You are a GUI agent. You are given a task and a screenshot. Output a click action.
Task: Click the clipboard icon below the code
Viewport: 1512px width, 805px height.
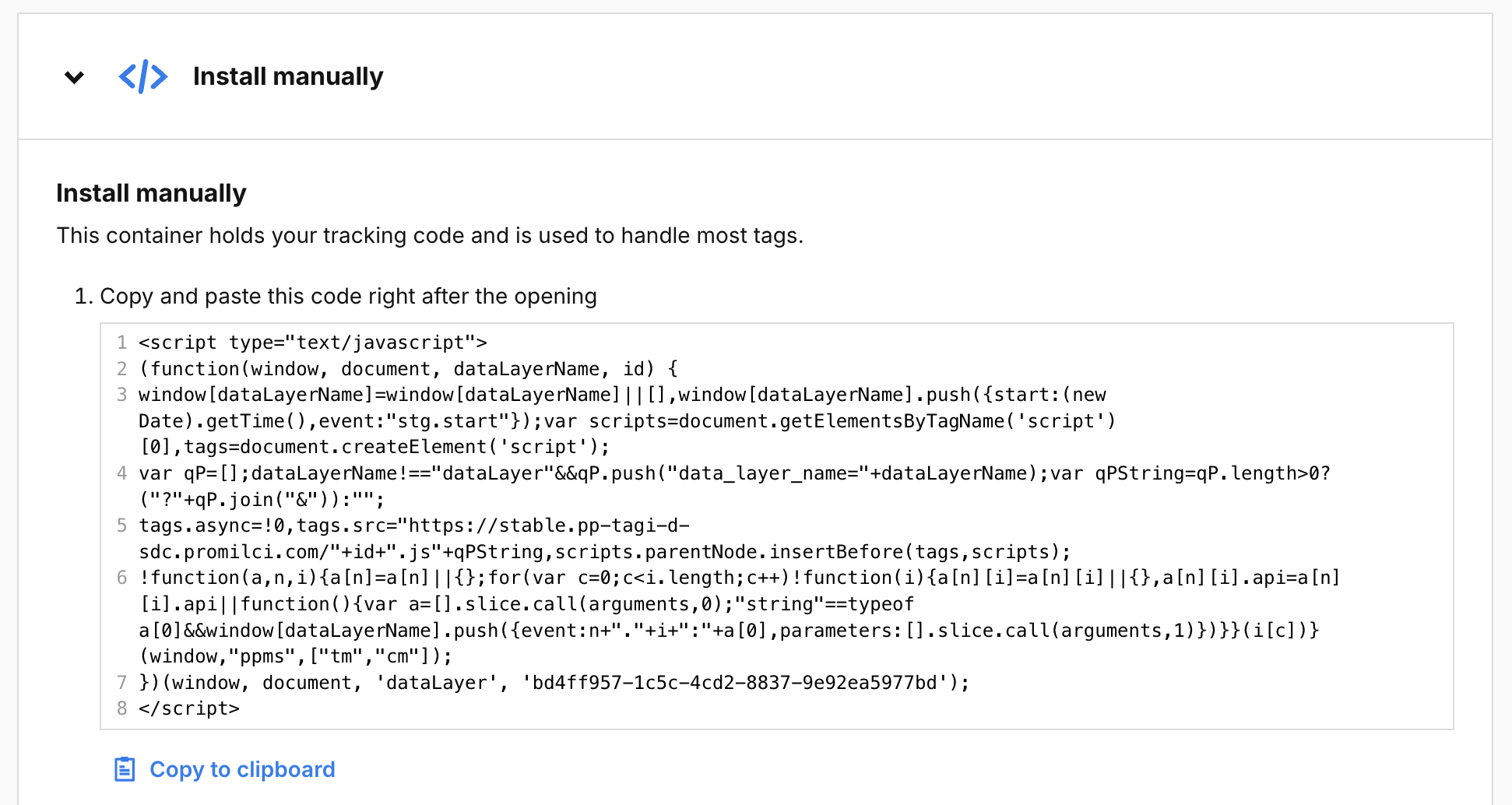(x=125, y=769)
